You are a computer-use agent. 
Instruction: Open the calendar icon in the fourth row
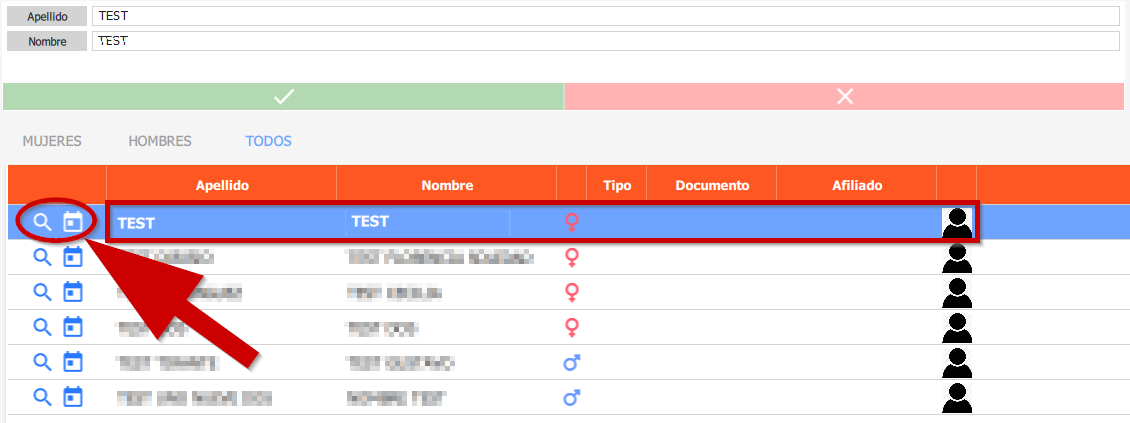tap(72, 327)
